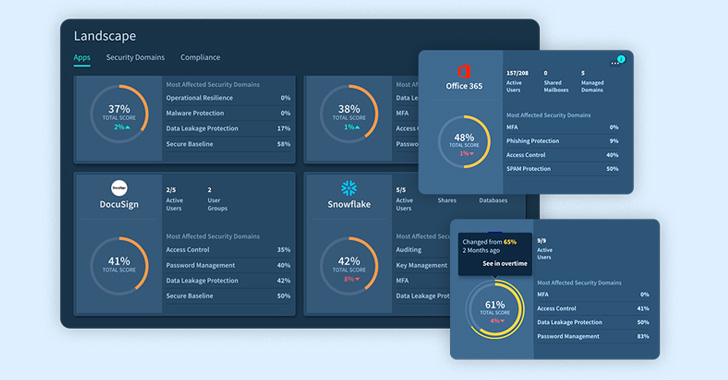Select DocuSign Password Management 40% row
Screen dimensions: 728x380
pyautogui.click(x=228, y=265)
